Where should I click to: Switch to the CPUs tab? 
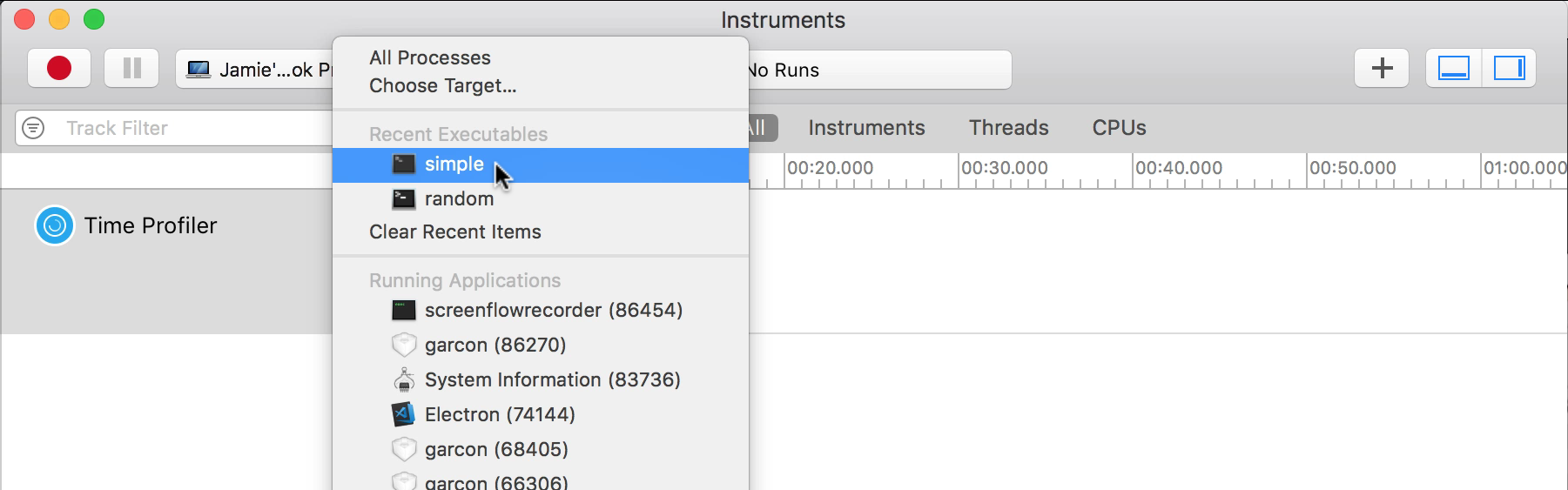pyautogui.click(x=1119, y=128)
